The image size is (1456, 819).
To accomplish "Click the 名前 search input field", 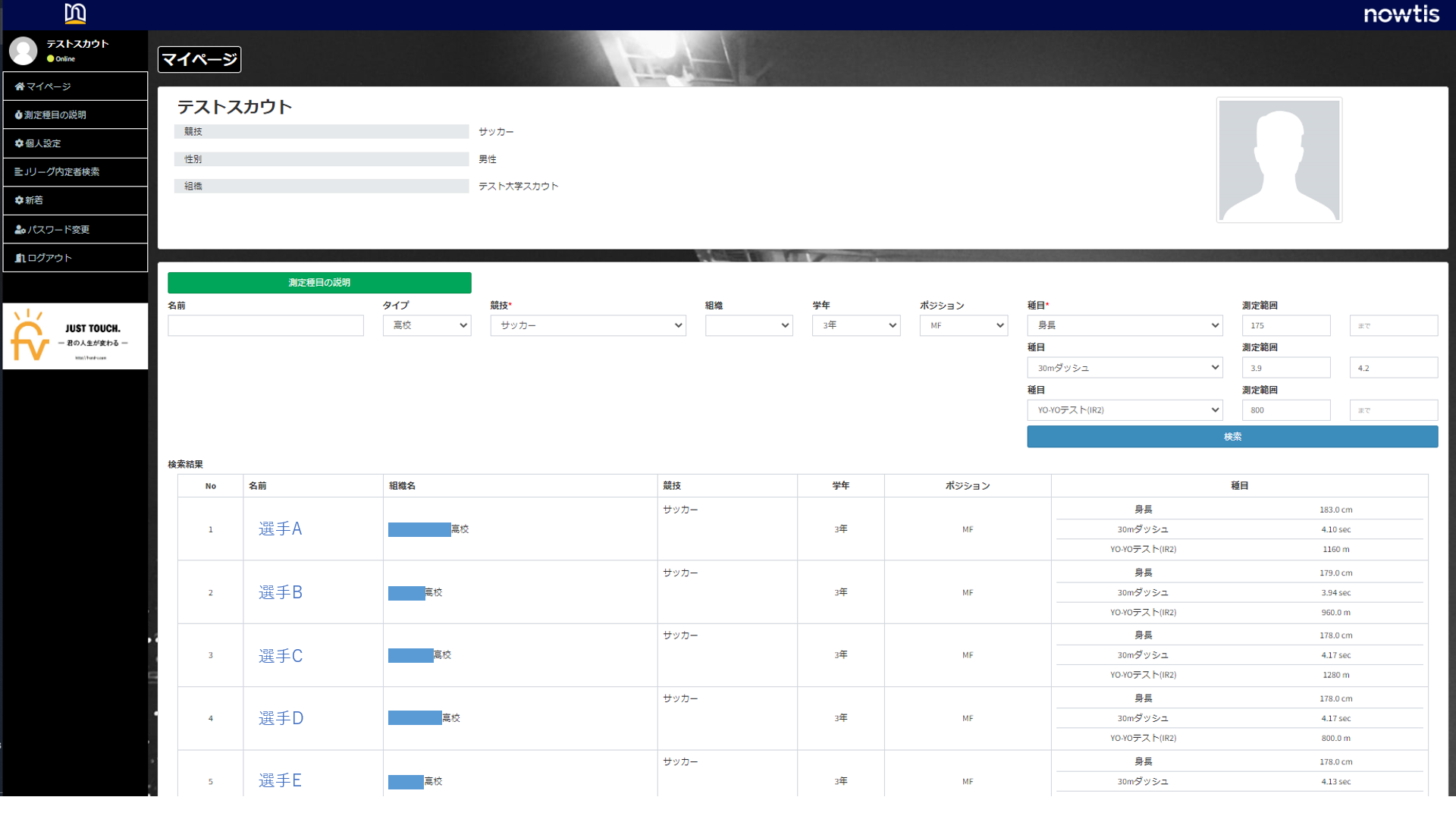I will [265, 325].
